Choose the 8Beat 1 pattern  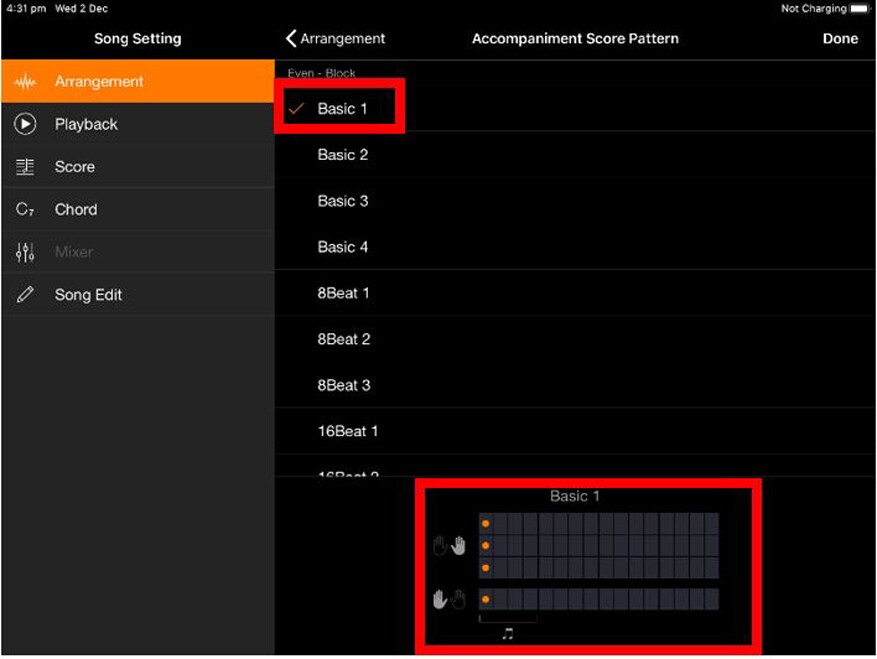[343, 293]
